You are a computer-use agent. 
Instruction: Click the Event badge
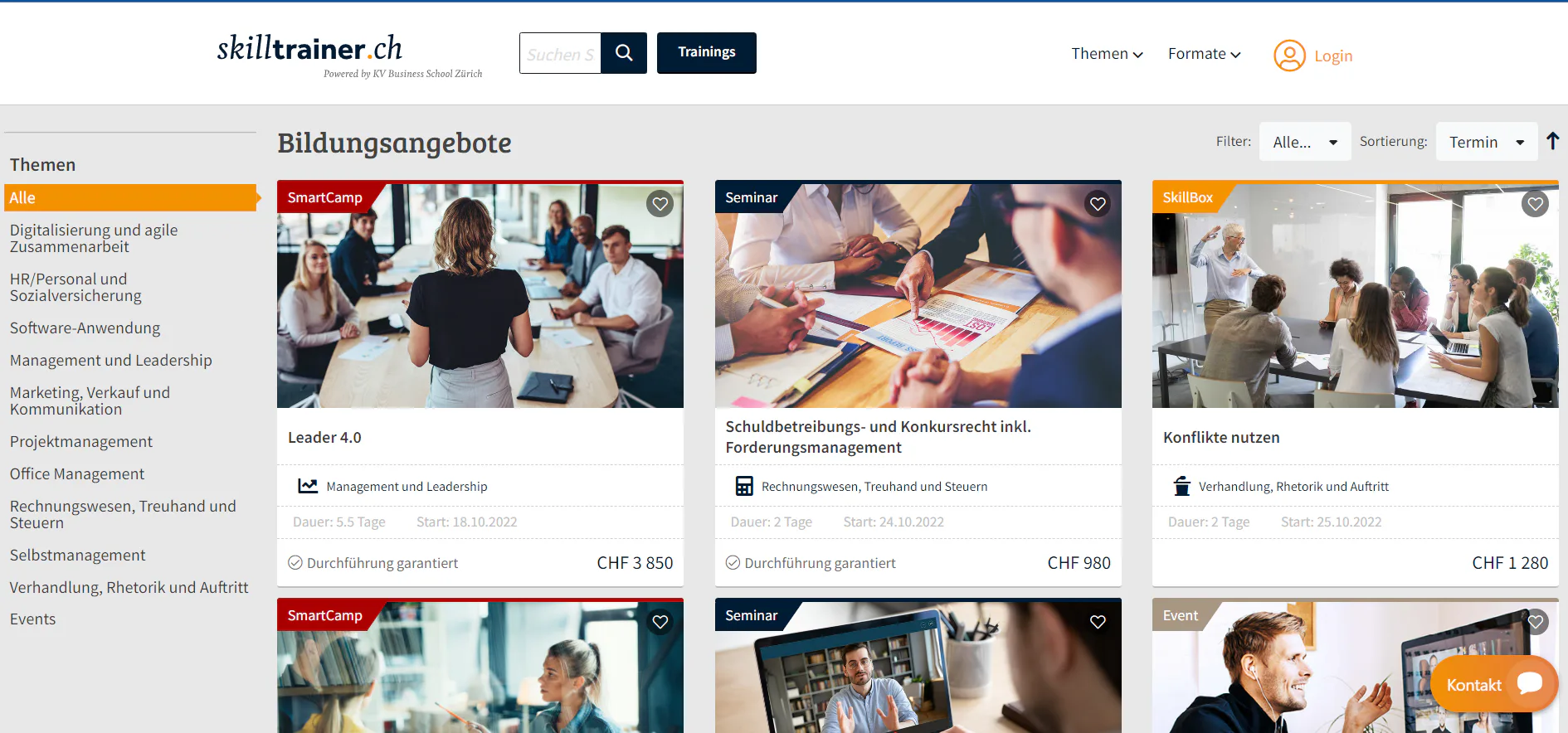pyautogui.click(x=1180, y=615)
